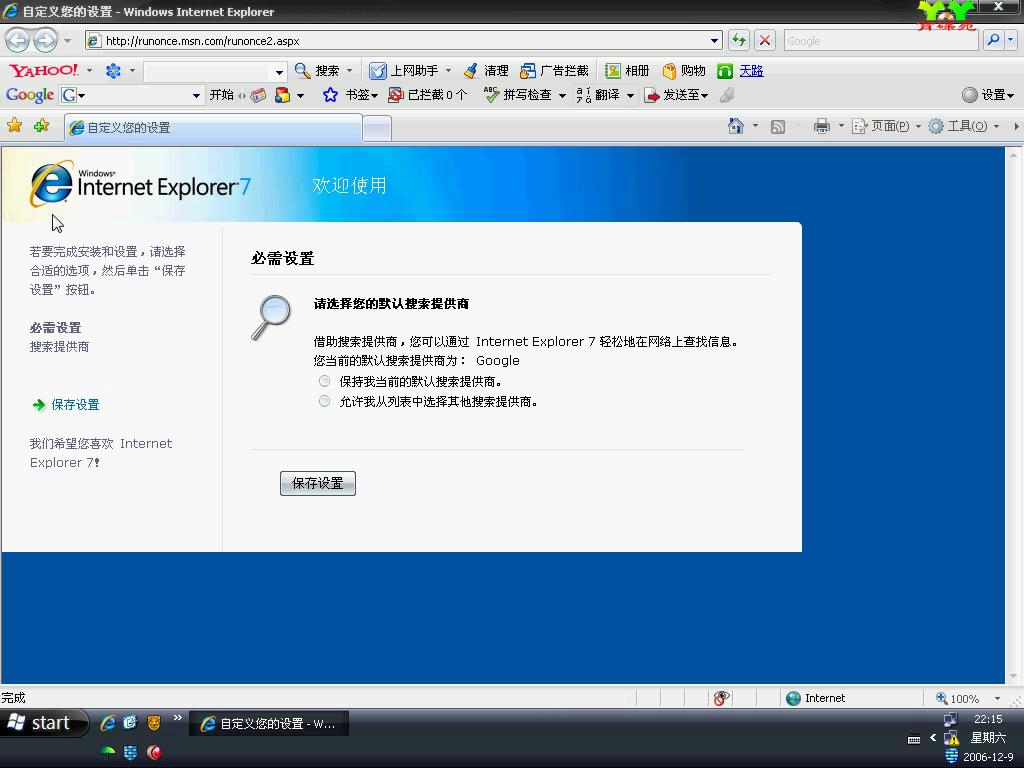Expand hidden system tray icons arrow
1024x768 pixels.
point(933,738)
